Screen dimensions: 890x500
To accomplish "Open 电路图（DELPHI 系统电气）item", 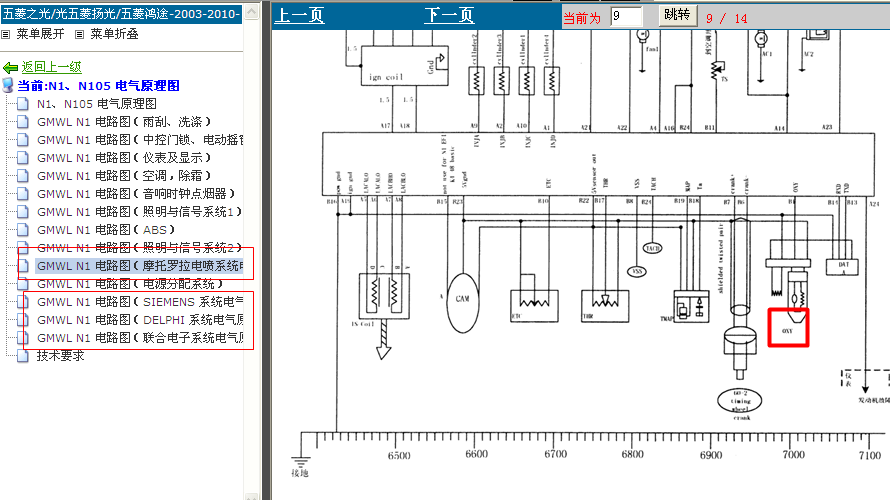I will coord(140,320).
